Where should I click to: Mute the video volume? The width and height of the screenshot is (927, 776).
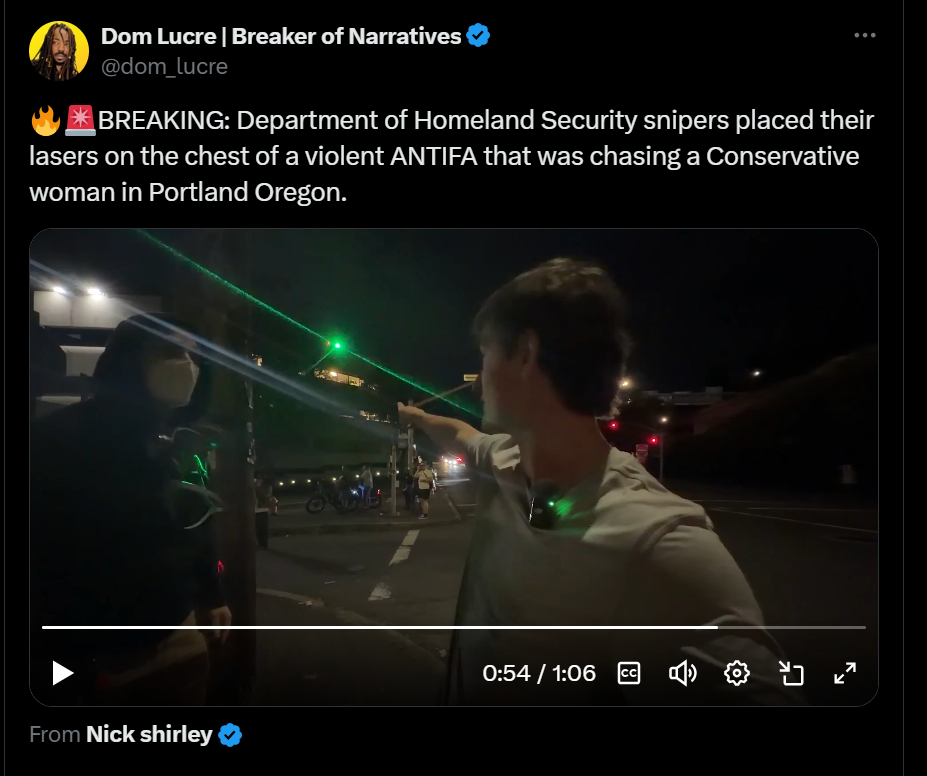click(x=683, y=673)
